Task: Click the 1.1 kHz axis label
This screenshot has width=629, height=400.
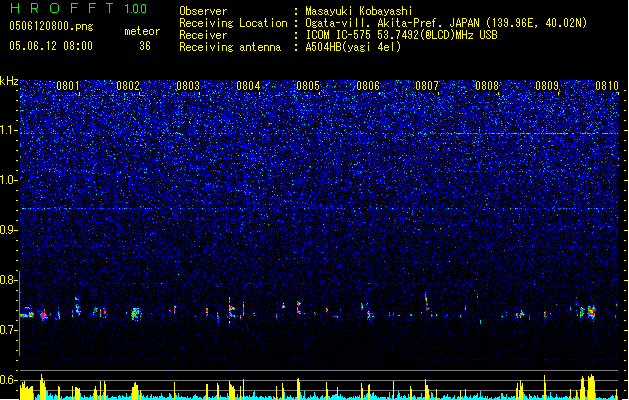Action: (x=9, y=130)
